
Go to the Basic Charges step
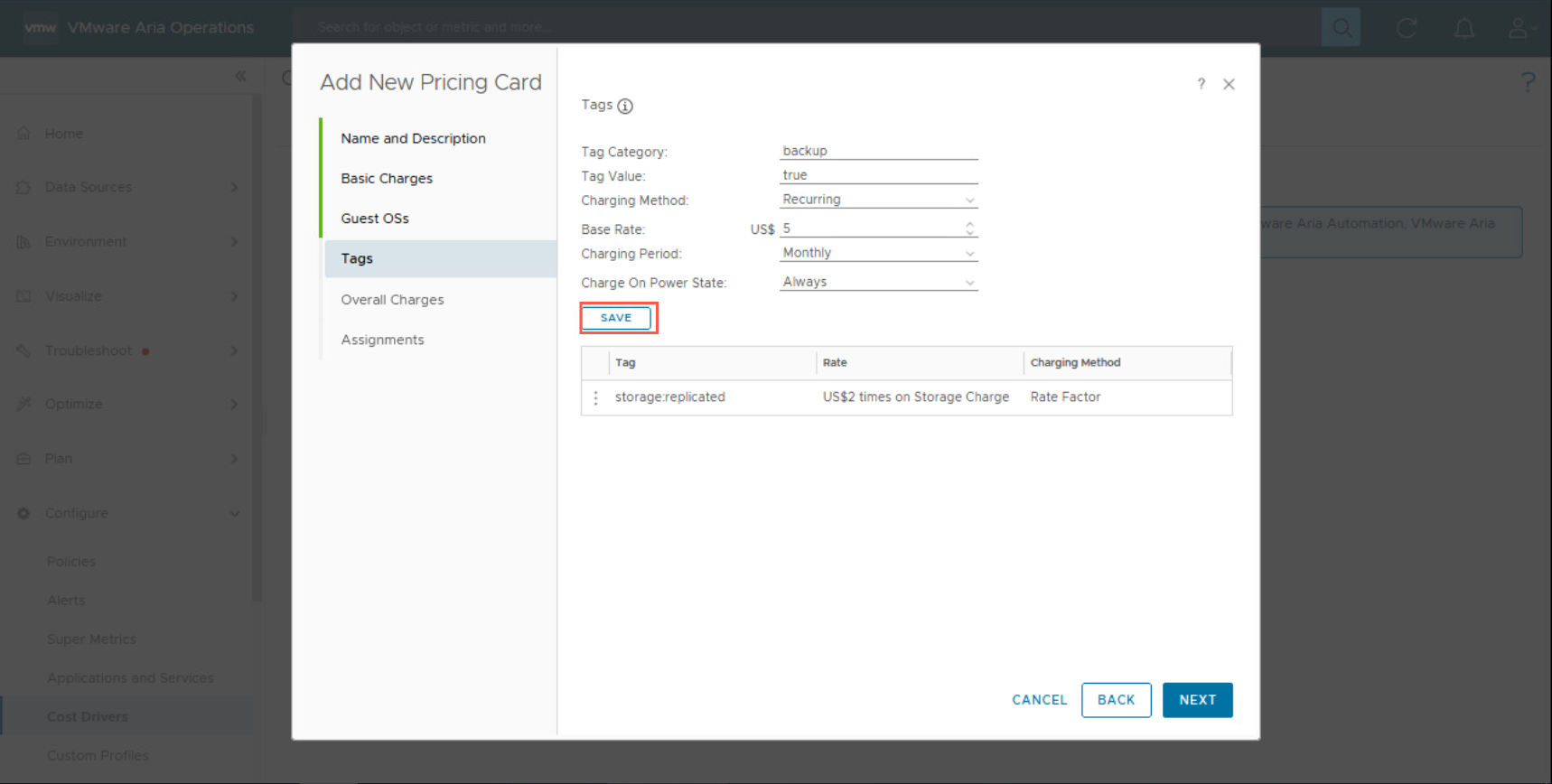coord(387,179)
